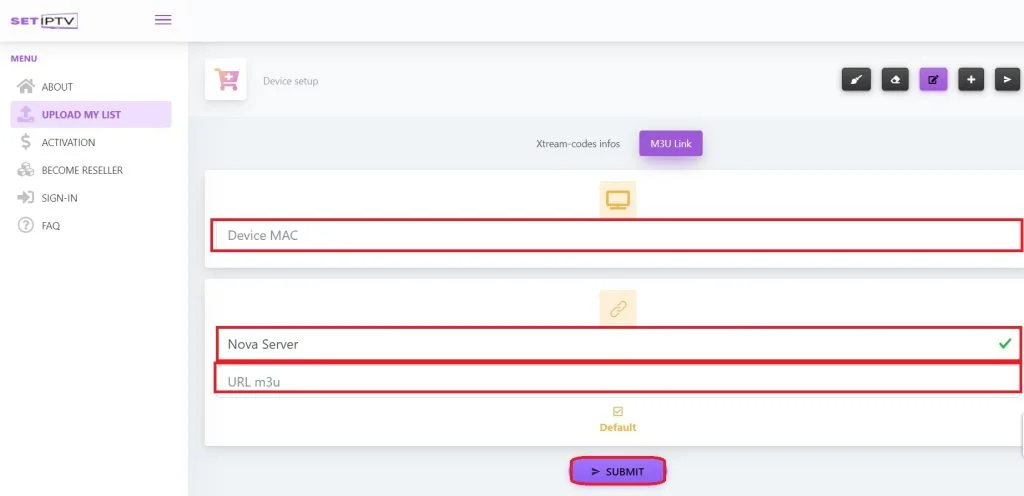Click the SET IPTV logo
Image resolution: width=1024 pixels, height=496 pixels.
tap(44, 20)
